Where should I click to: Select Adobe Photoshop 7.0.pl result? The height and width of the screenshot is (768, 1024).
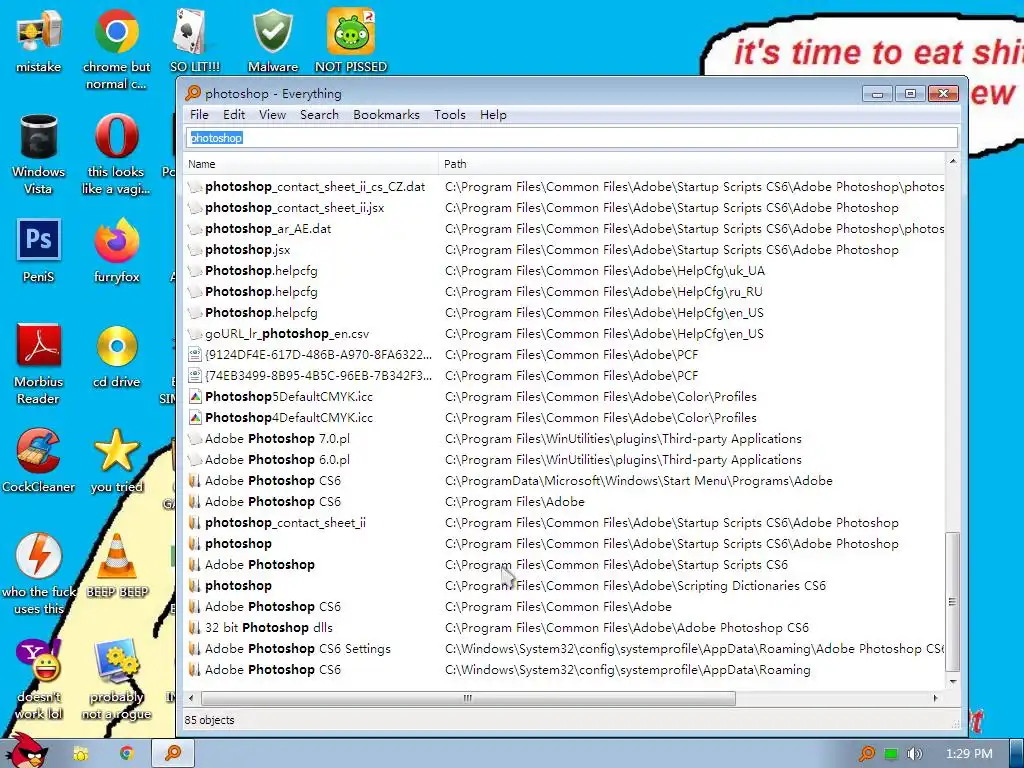pyautogui.click(x=565, y=439)
